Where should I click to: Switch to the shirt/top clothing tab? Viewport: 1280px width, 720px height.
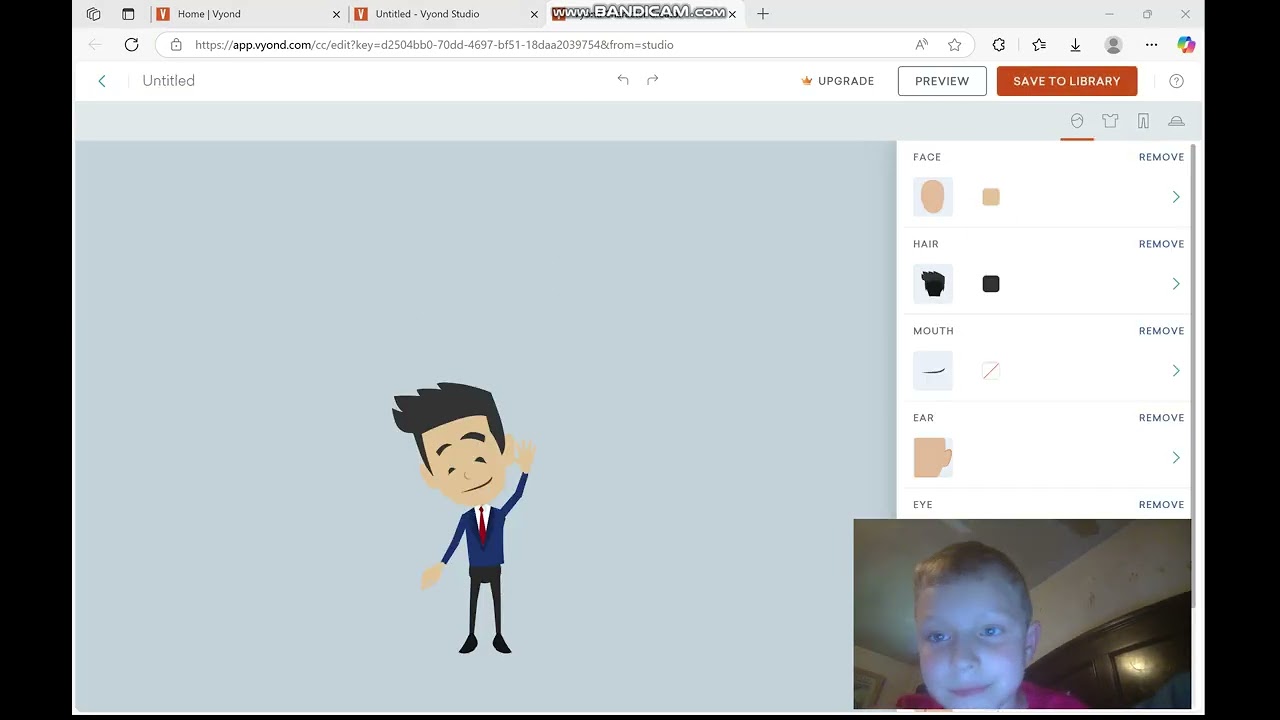[1110, 121]
